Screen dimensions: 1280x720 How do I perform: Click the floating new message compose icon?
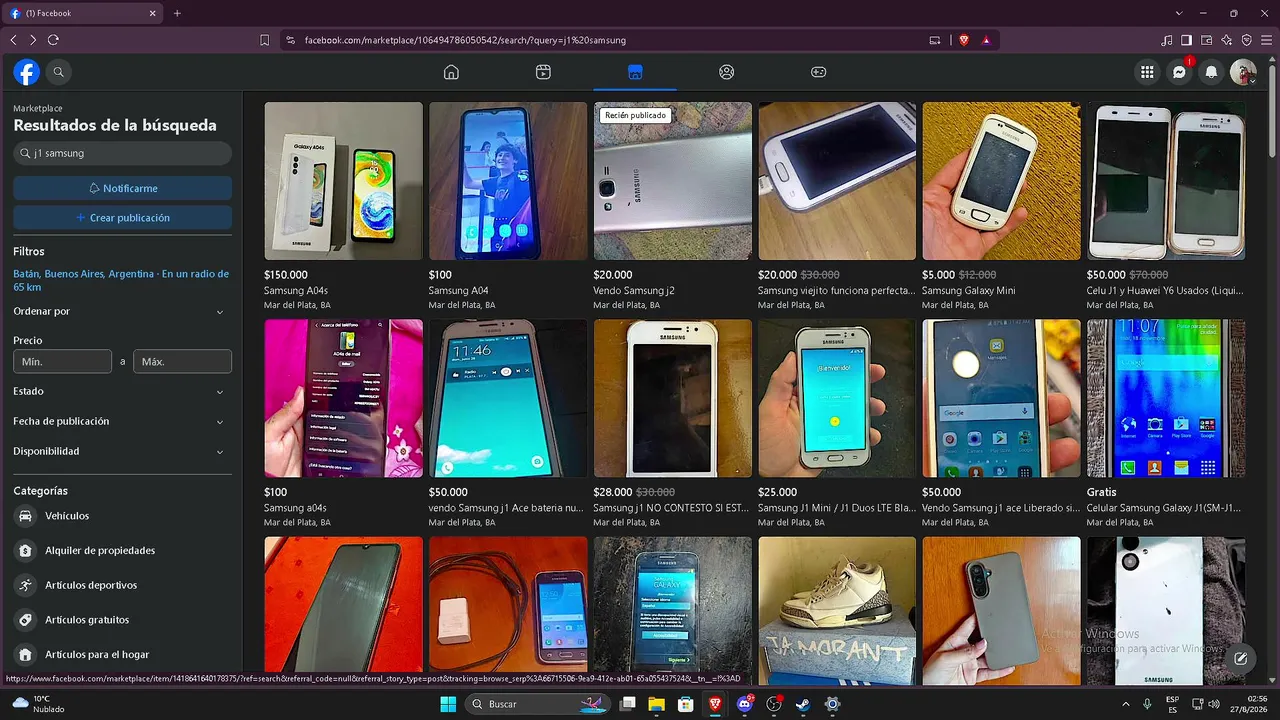pyautogui.click(x=1240, y=658)
